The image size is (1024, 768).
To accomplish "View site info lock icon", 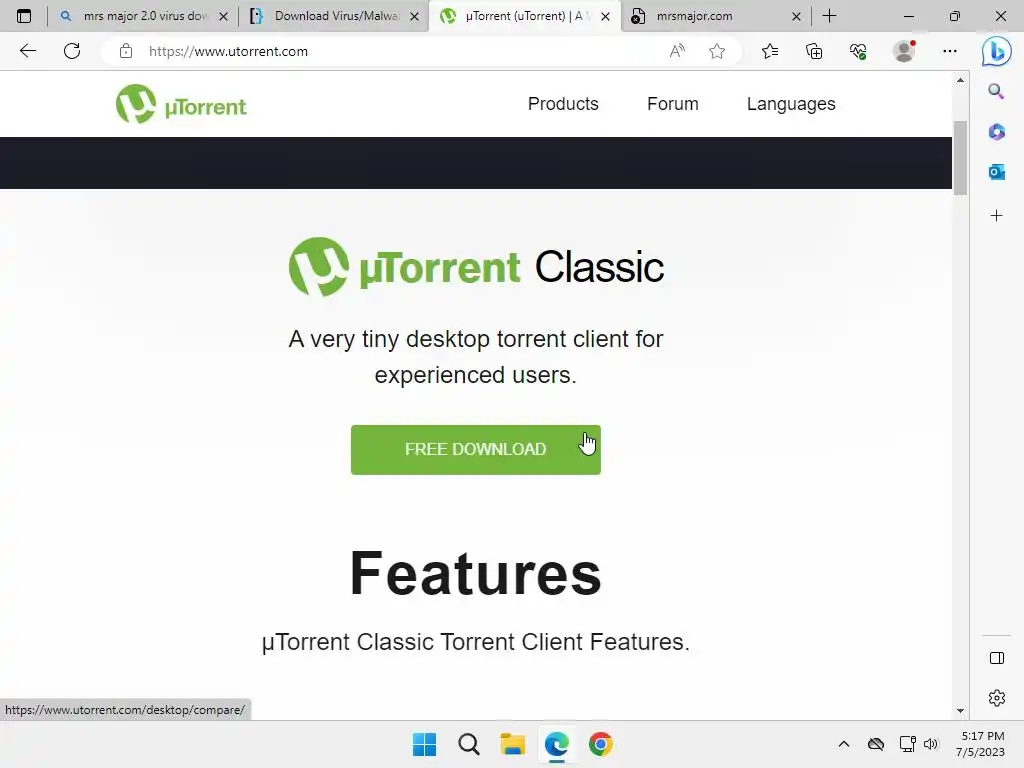I will (x=125, y=51).
